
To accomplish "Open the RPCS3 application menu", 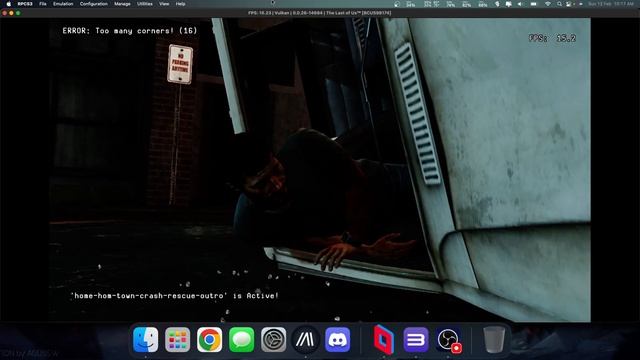I will (x=25, y=4).
